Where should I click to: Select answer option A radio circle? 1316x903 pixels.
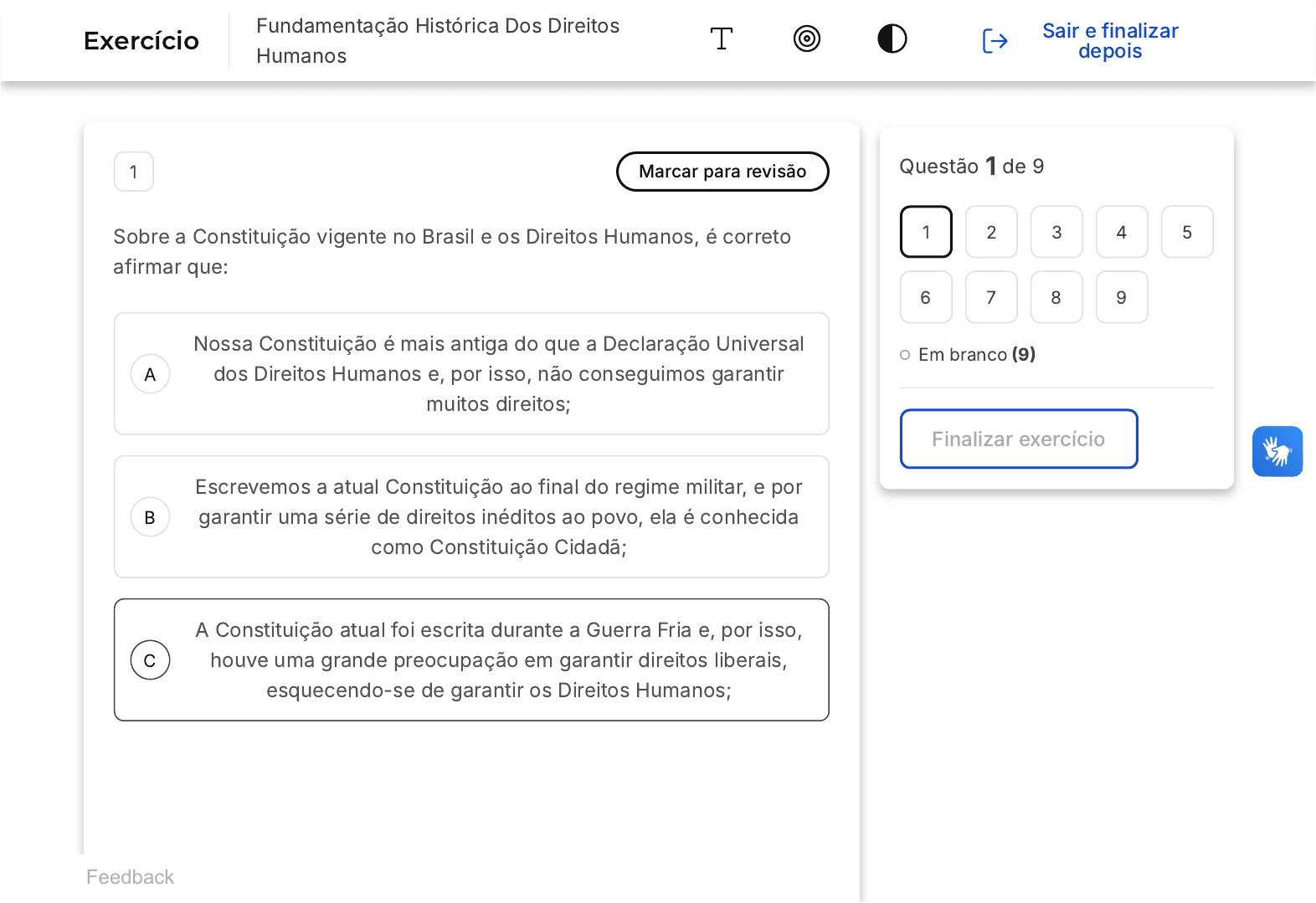point(151,374)
